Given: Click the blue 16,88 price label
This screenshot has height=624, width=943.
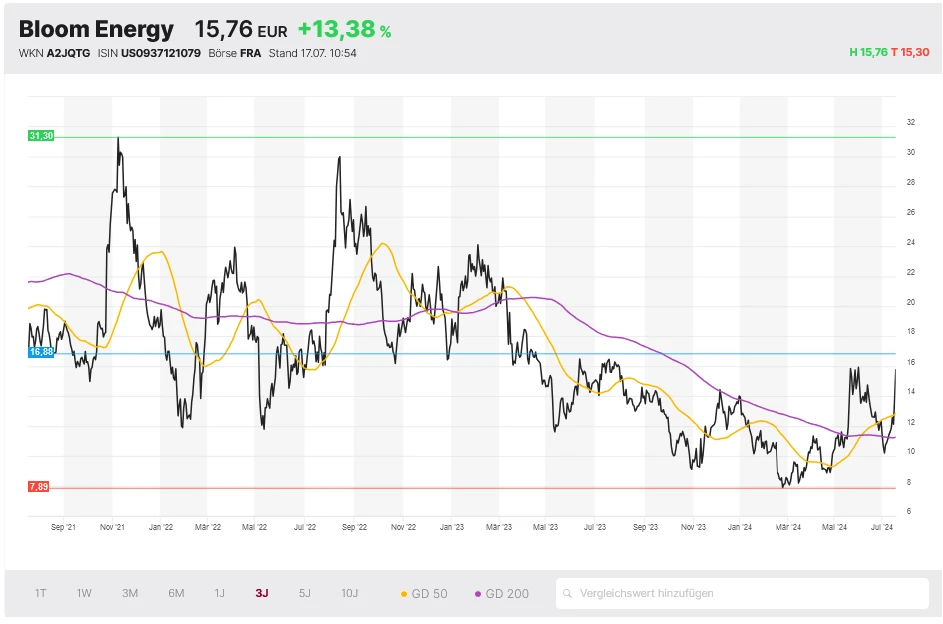Looking at the screenshot, I should tap(41, 352).
